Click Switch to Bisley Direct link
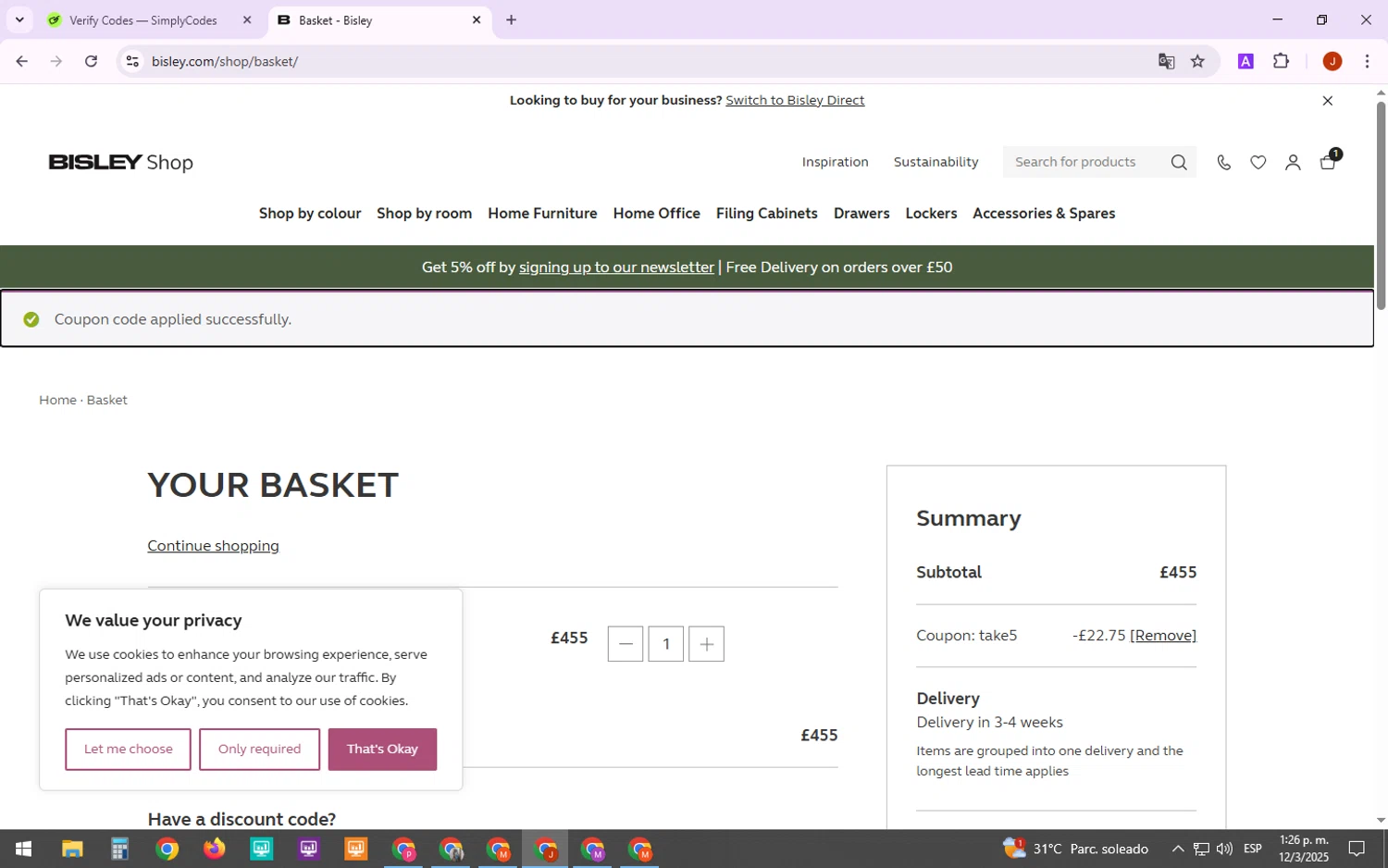The height and width of the screenshot is (868, 1388). click(x=795, y=100)
